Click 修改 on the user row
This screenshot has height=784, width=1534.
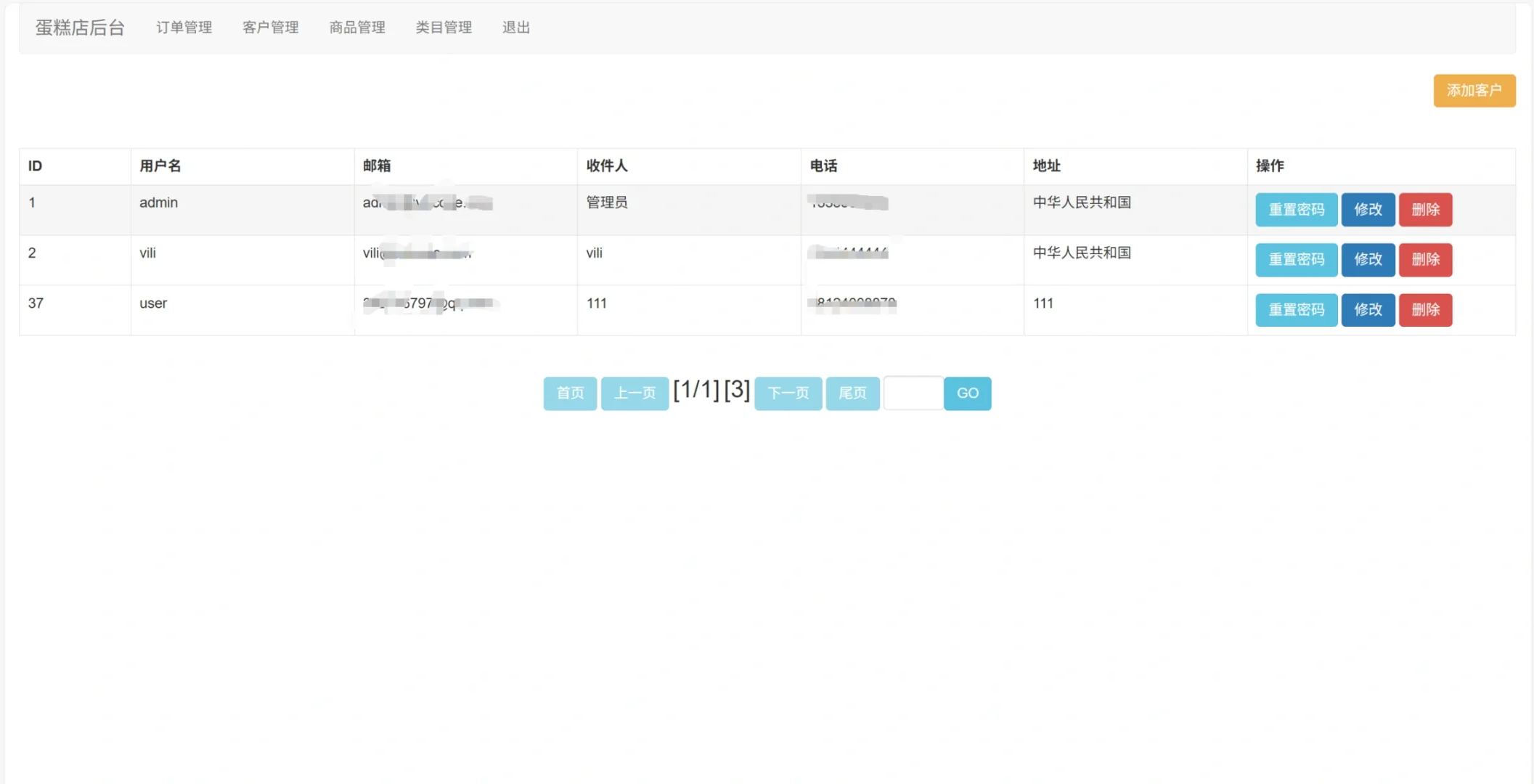tap(1368, 310)
